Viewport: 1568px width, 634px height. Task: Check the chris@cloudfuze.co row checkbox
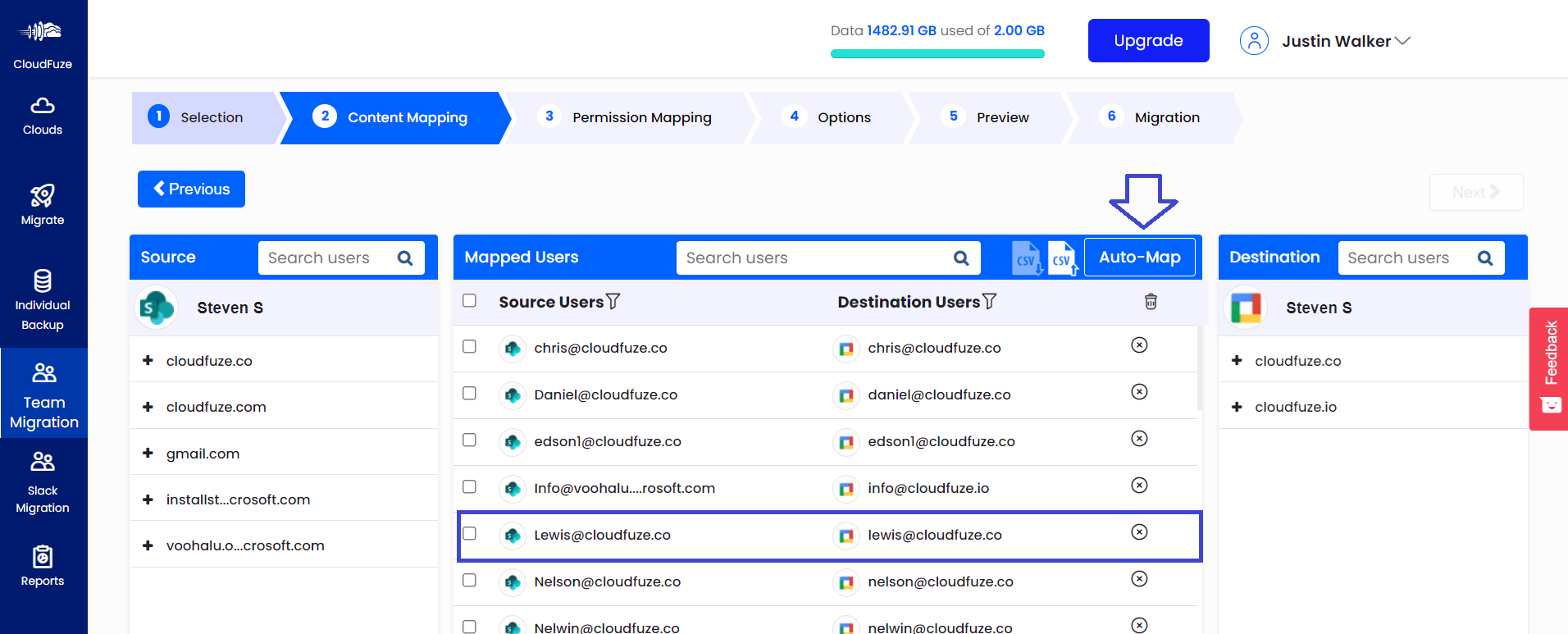click(x=469, y=346)
